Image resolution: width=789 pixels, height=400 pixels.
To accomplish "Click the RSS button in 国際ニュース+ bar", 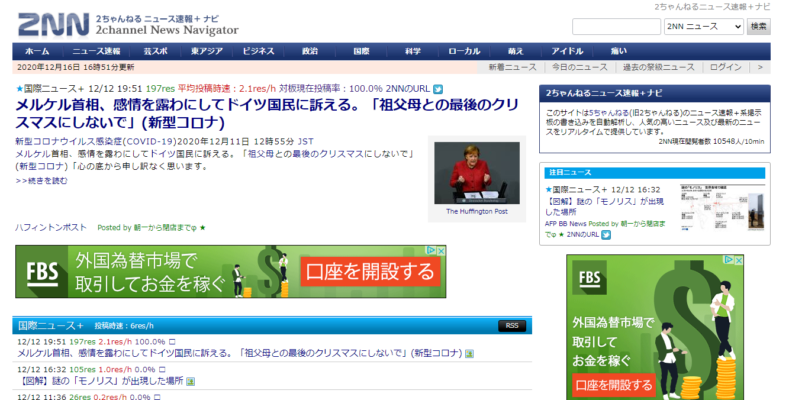I will [x=512, y=326].
